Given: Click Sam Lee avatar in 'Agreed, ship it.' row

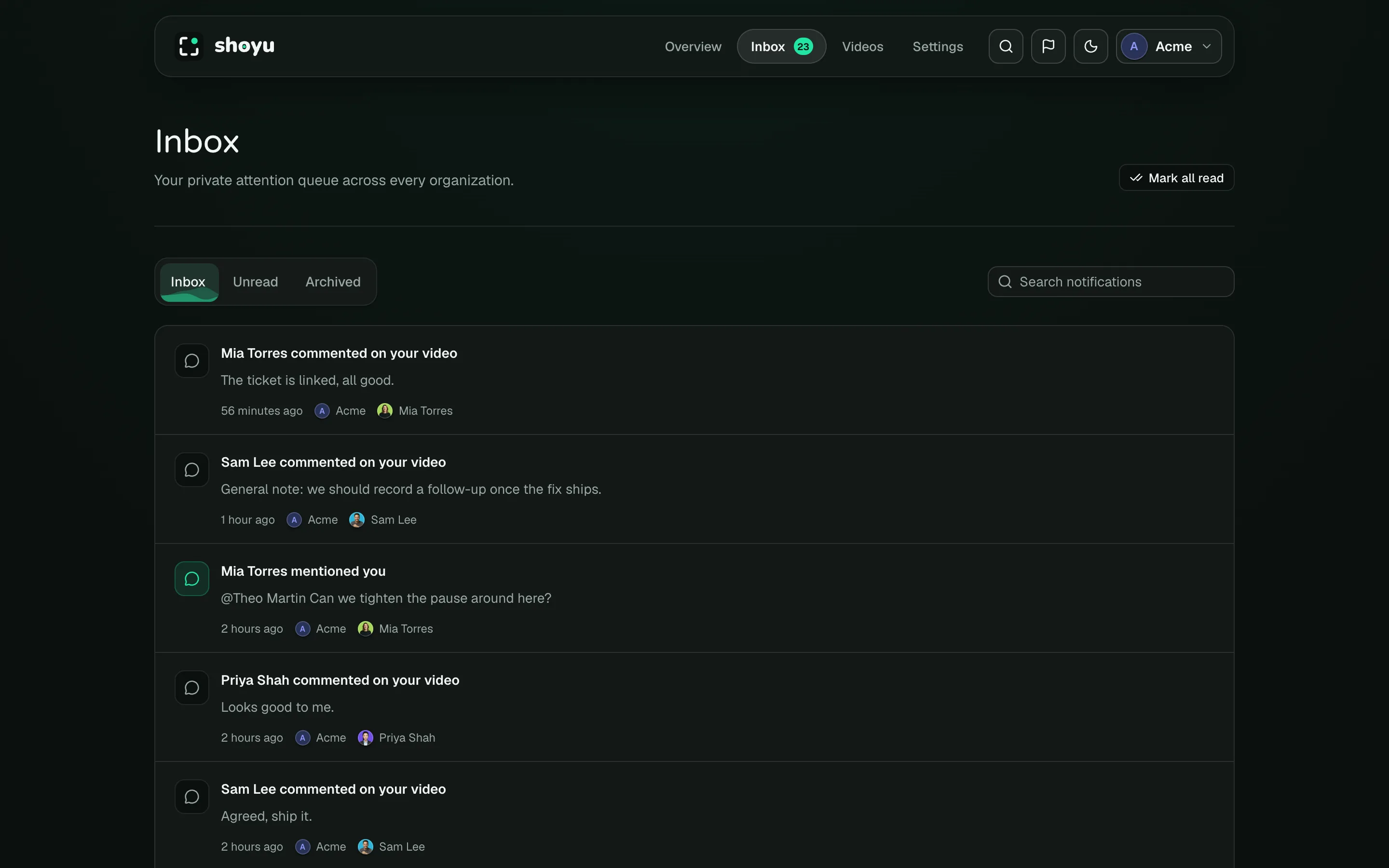Looking at the screenshot, I should tap(366, 847).
